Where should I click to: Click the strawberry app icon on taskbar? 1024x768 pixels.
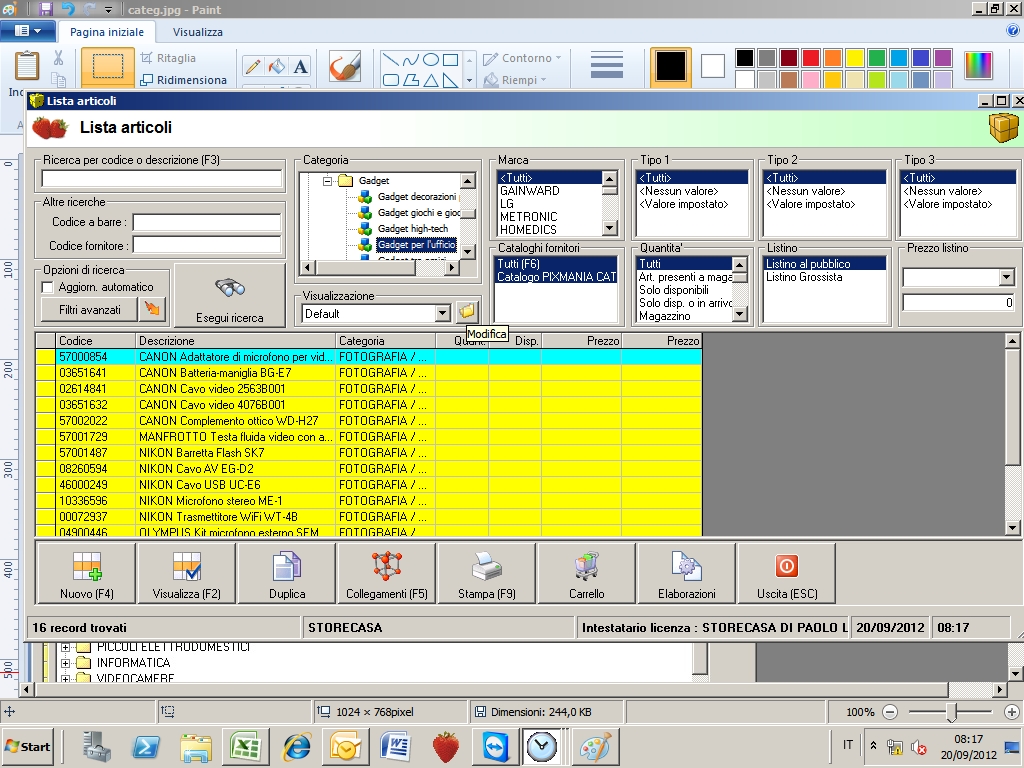pyautogui.click(x=446, y=746)
